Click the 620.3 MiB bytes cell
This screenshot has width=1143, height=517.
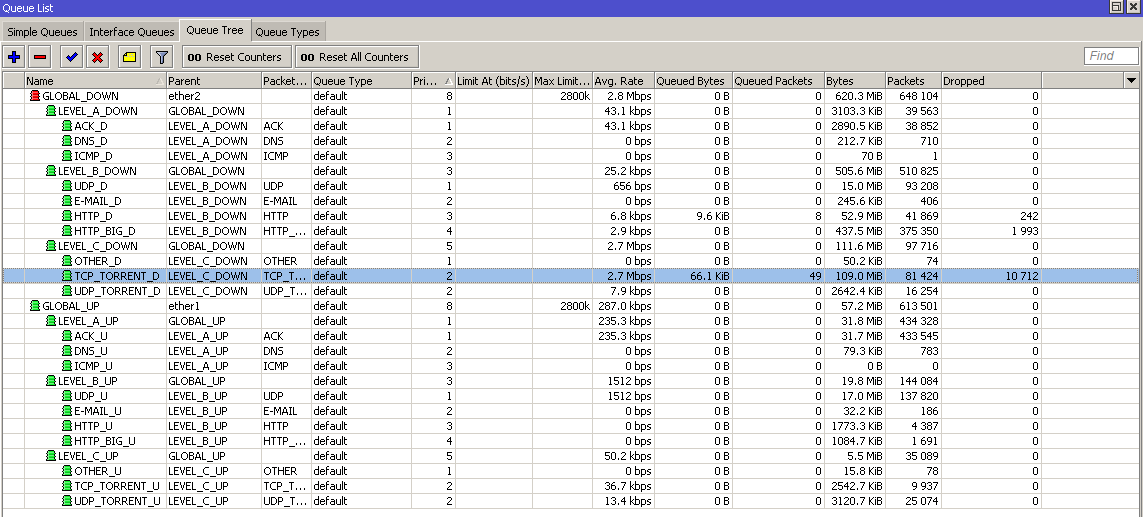[854, 96]
